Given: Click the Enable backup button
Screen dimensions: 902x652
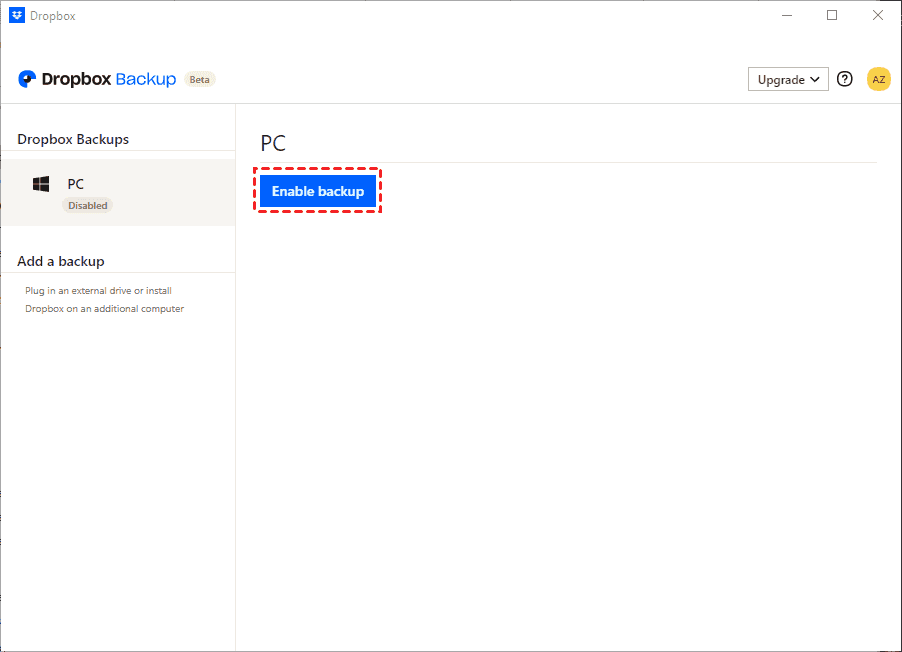Looking at the screenshot, I should [318, 191].
